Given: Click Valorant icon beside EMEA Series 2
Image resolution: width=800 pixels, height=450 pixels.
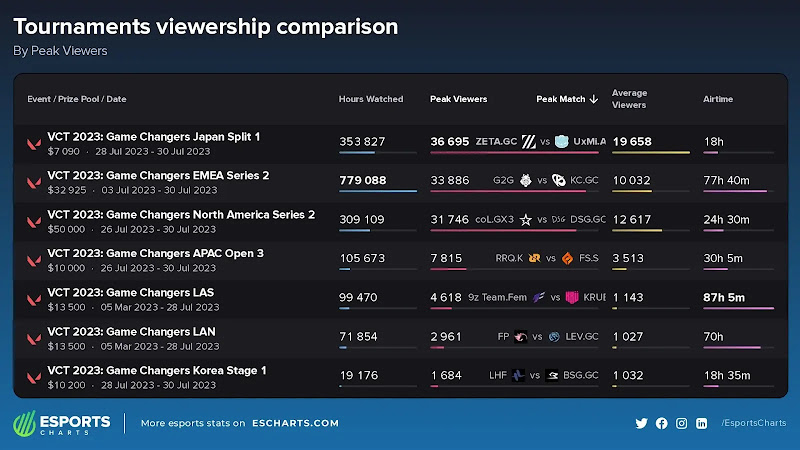Looking at the screenshot, I should [34, 183].
